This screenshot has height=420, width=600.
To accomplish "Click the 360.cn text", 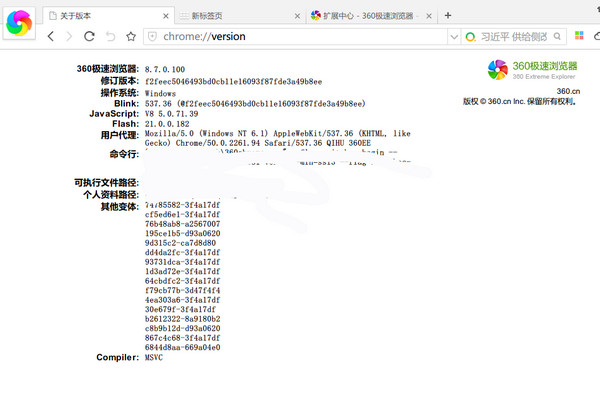I will tap(568, 91).
